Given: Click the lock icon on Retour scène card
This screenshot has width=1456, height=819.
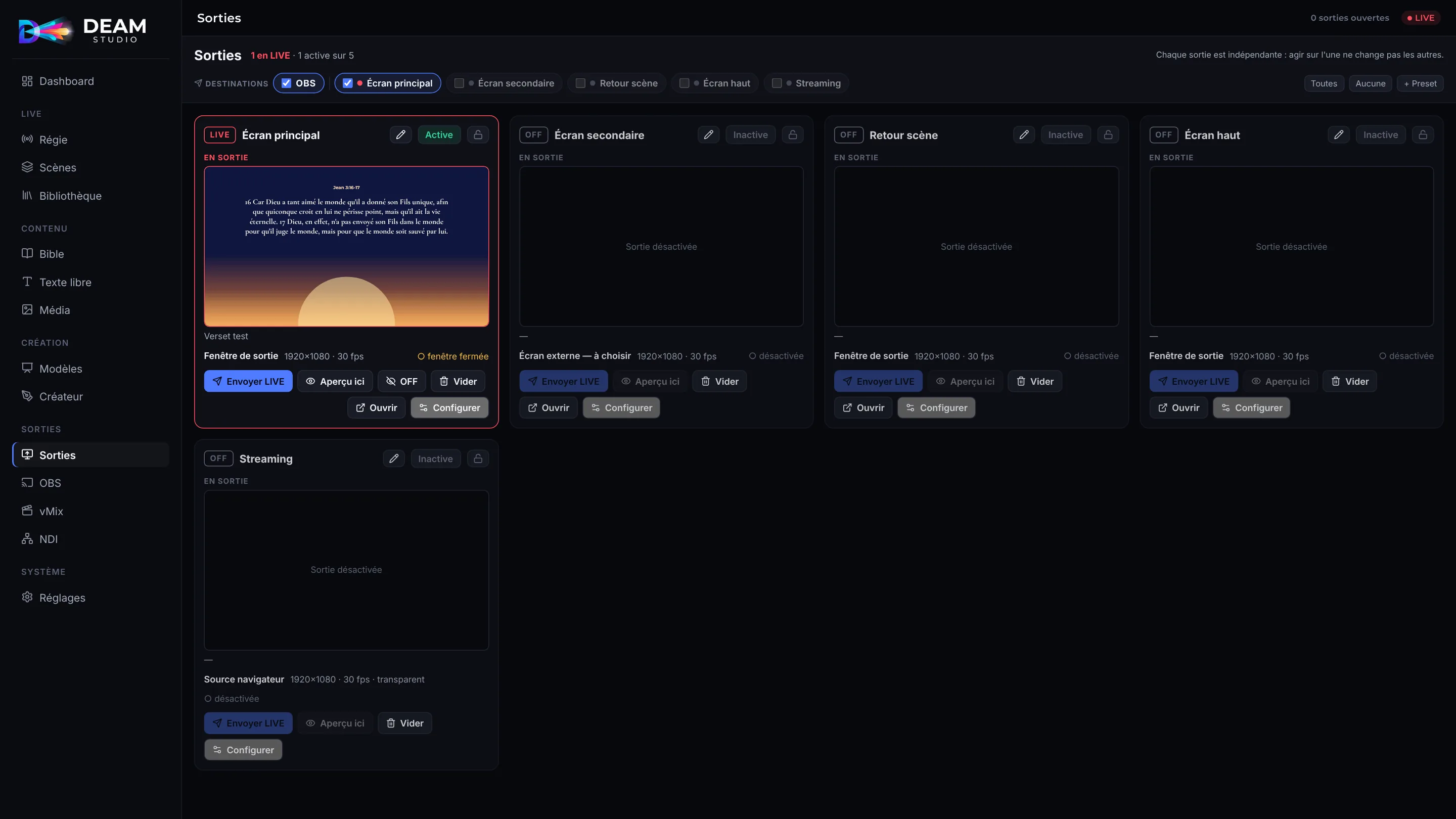Looking at the screenshot, I should click(1108, 134).
